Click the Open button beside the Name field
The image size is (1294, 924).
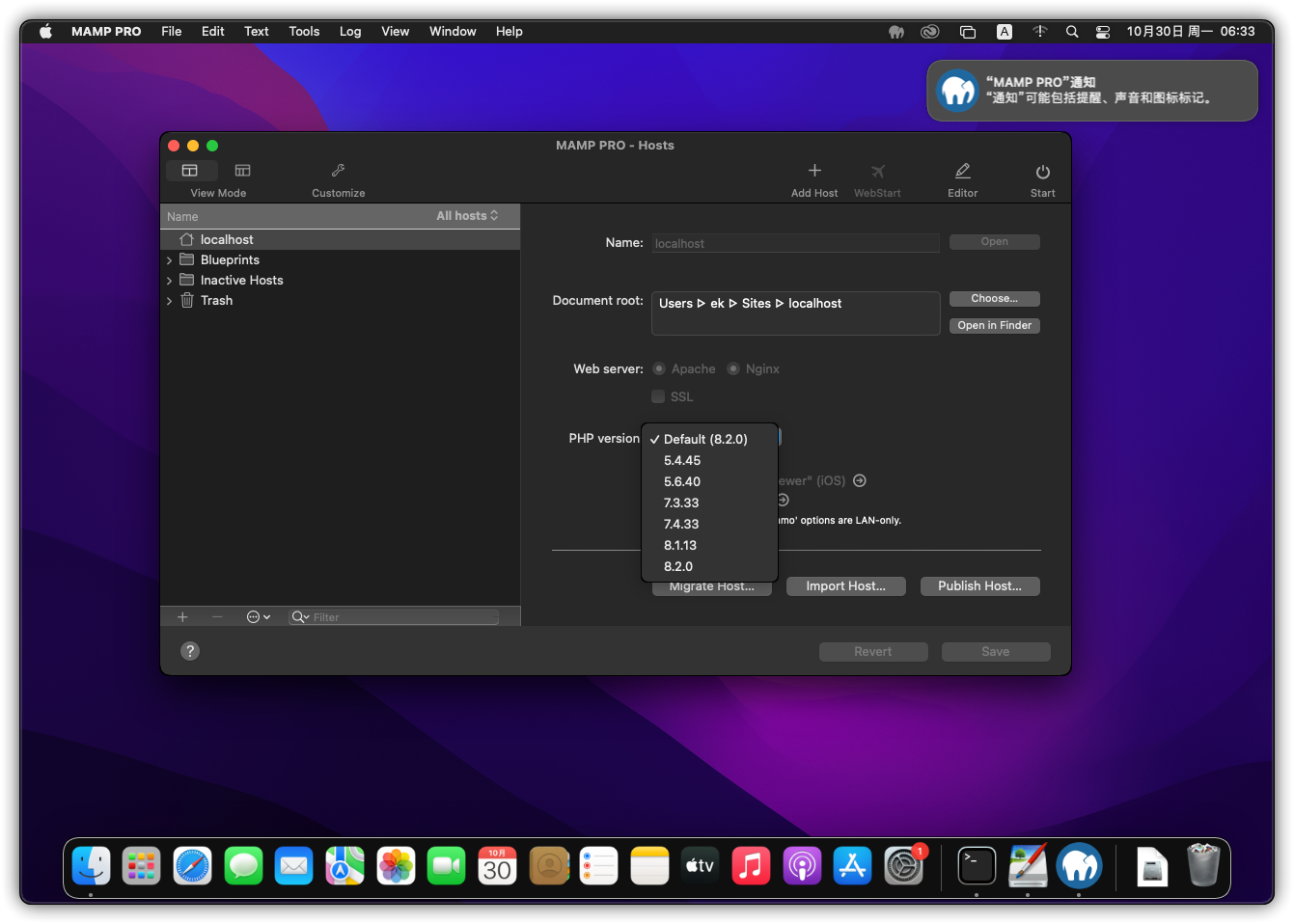coord(994,242)
